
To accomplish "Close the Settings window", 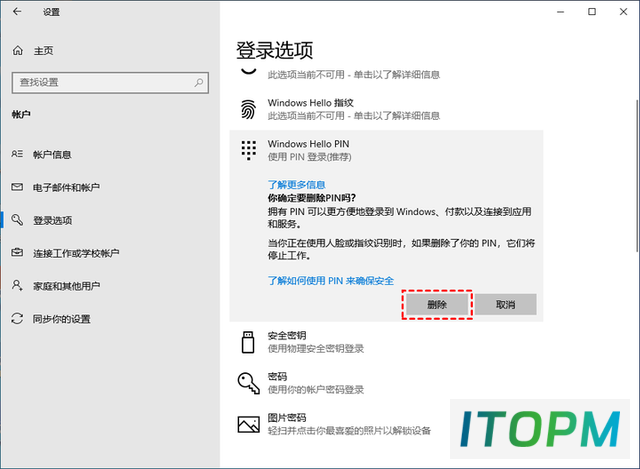I will (623, 12).
